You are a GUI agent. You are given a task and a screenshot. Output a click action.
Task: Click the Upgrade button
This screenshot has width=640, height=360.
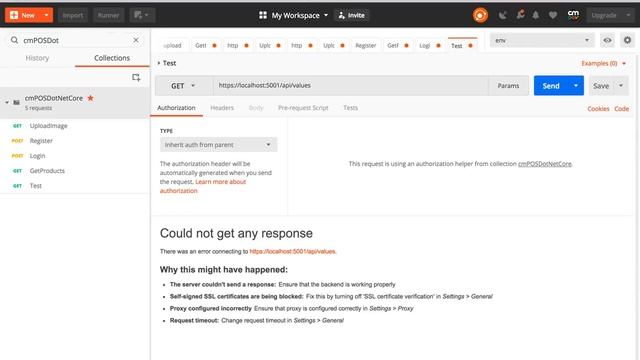pyautogui.click(x=604, y=15)
